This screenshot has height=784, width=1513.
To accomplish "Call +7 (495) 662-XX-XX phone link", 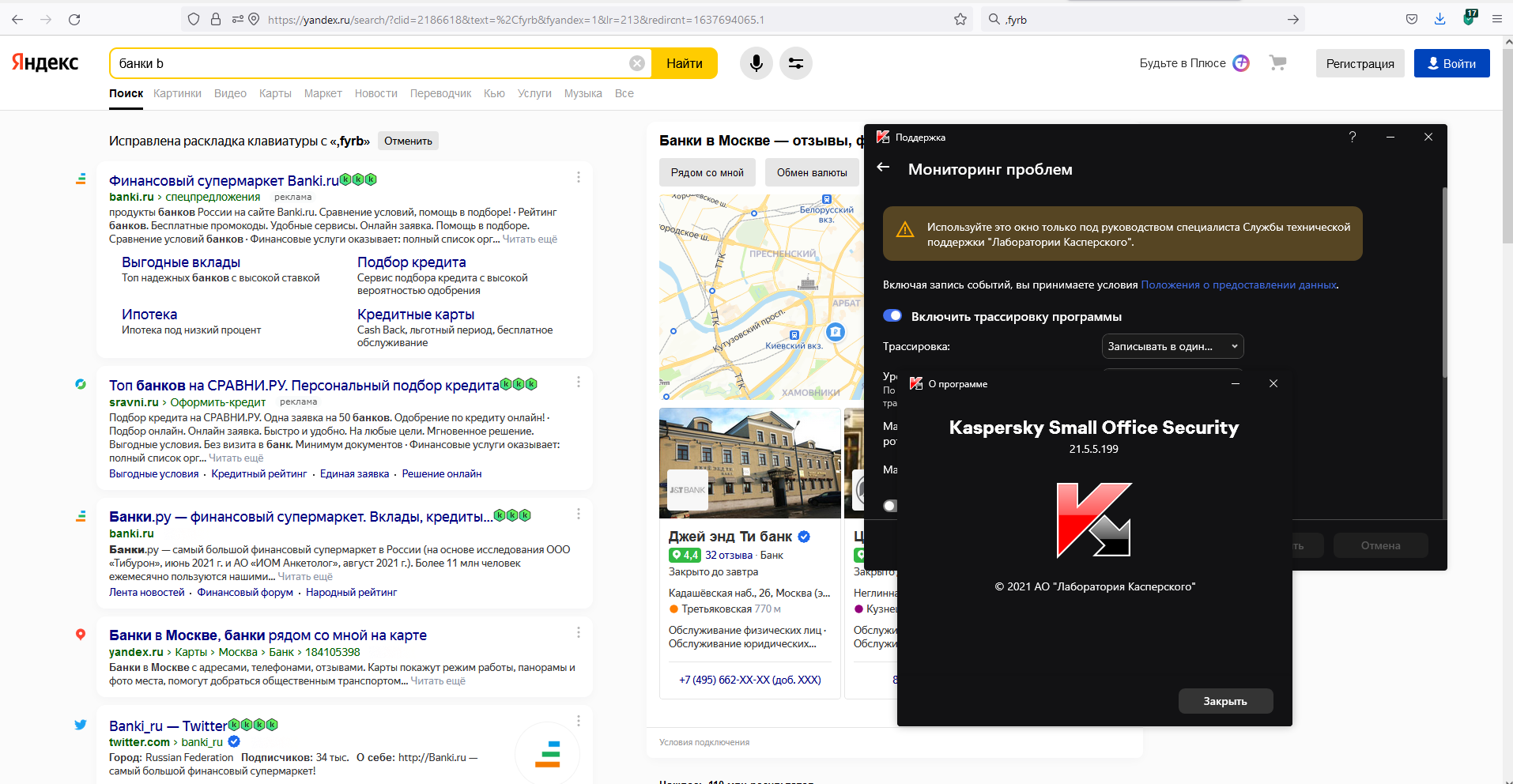I will point(749,680).
